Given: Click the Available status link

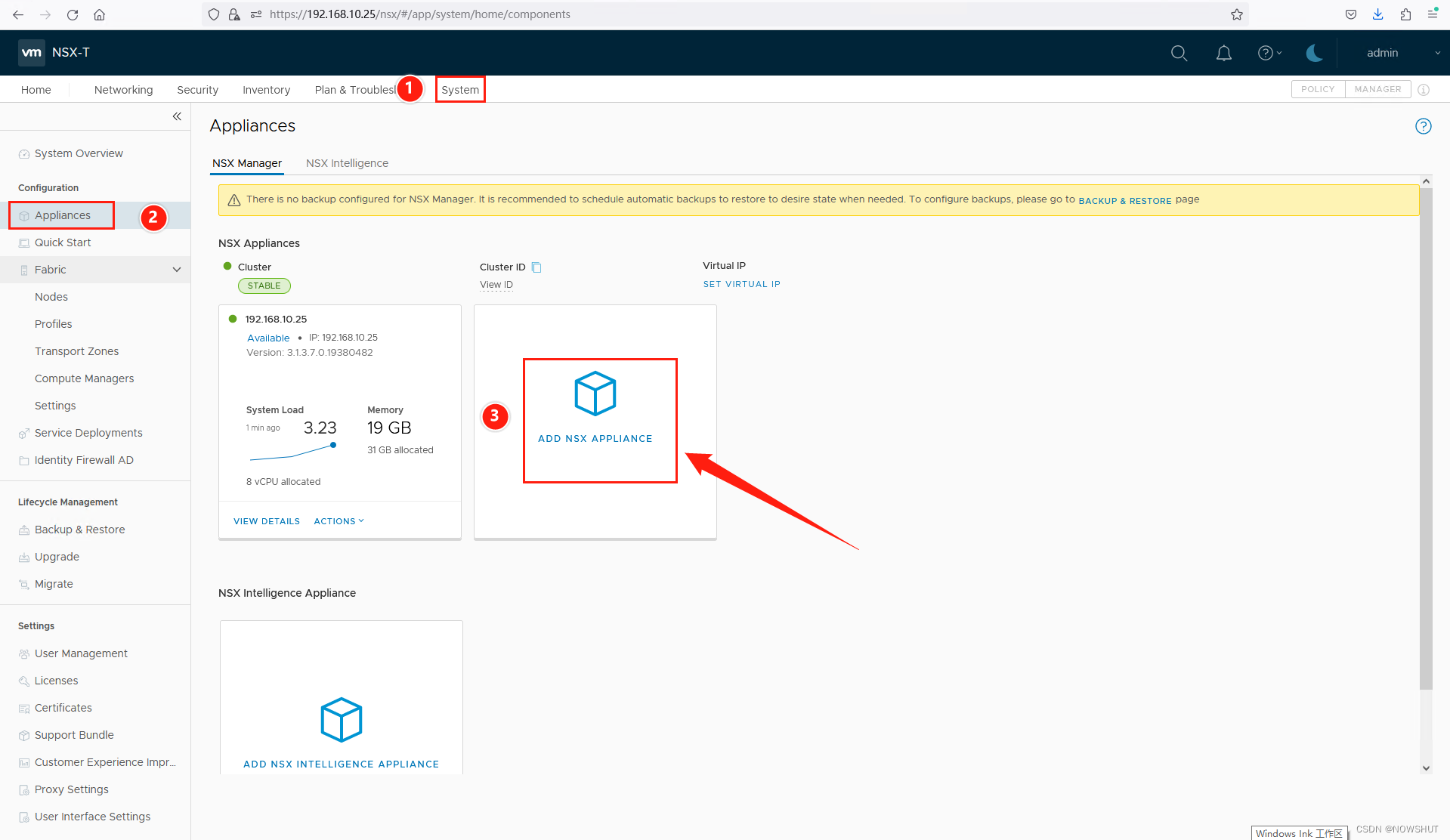Looking at the screenshot, I should (268, 338).
